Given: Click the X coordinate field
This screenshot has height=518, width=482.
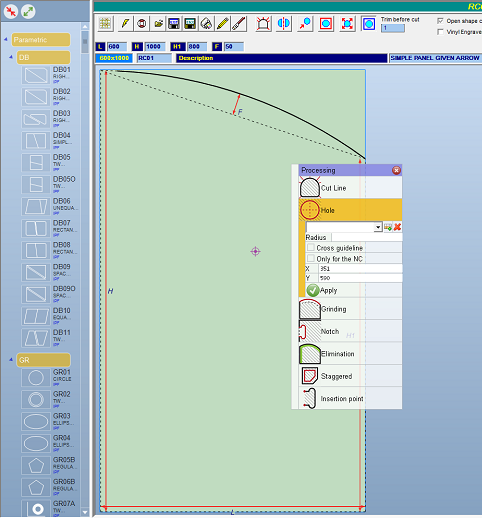Looking at the screenshot, I should (x=360, y=269).
